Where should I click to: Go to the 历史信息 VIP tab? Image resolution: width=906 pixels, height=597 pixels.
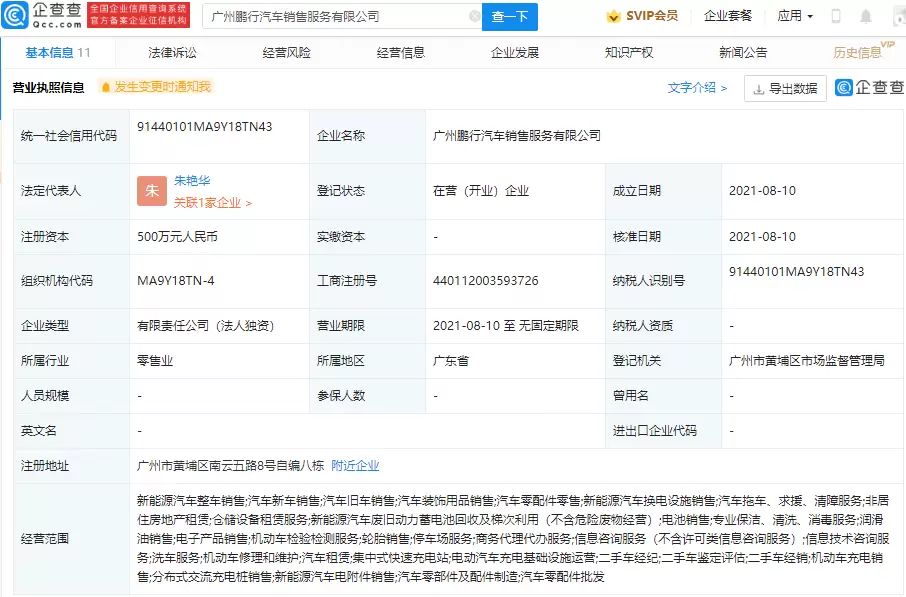tap(858, 52)
